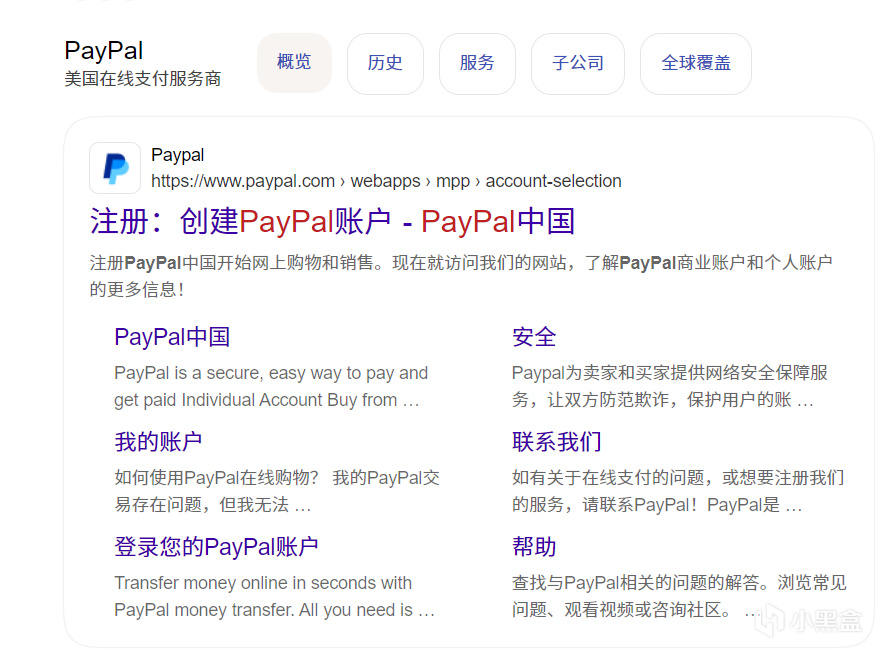Click the Transfer money online description text
The height and width of the screenshot is (654, 888).
275,596
